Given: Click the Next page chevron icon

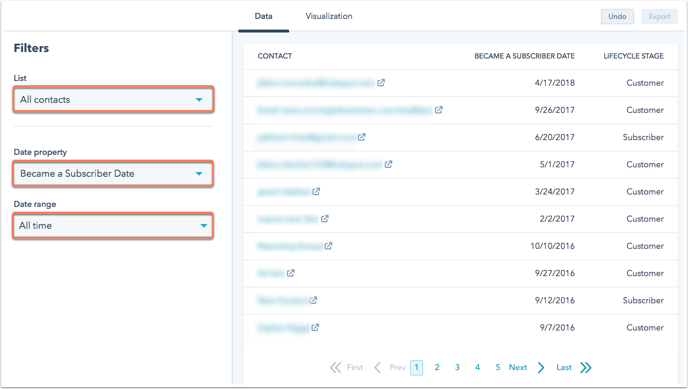Looking at the screenshot, I should (541, 368).
